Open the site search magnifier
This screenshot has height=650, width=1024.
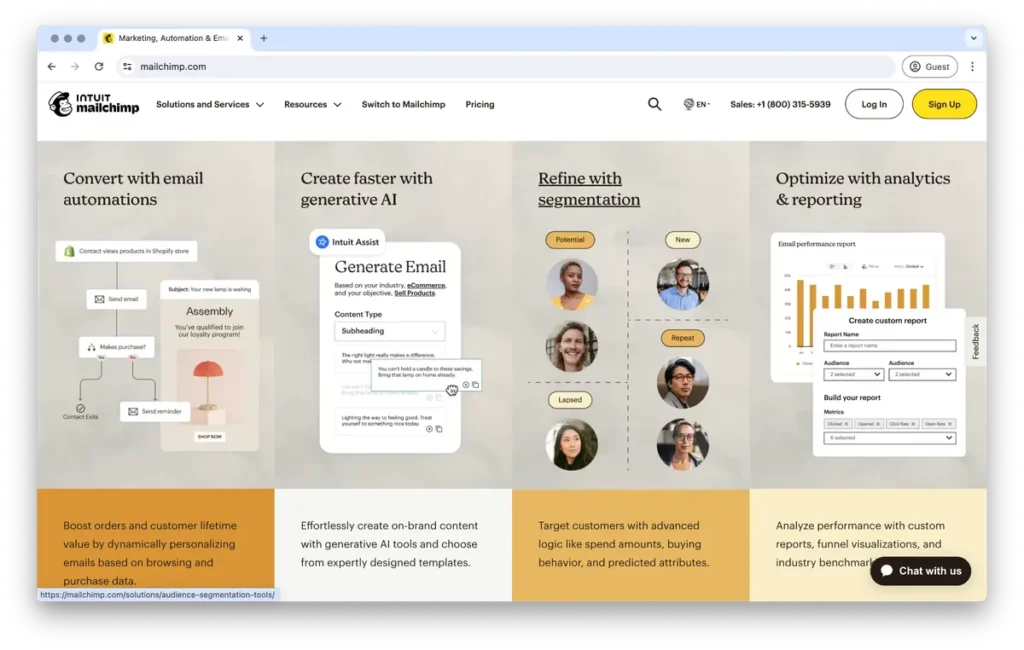654,104
